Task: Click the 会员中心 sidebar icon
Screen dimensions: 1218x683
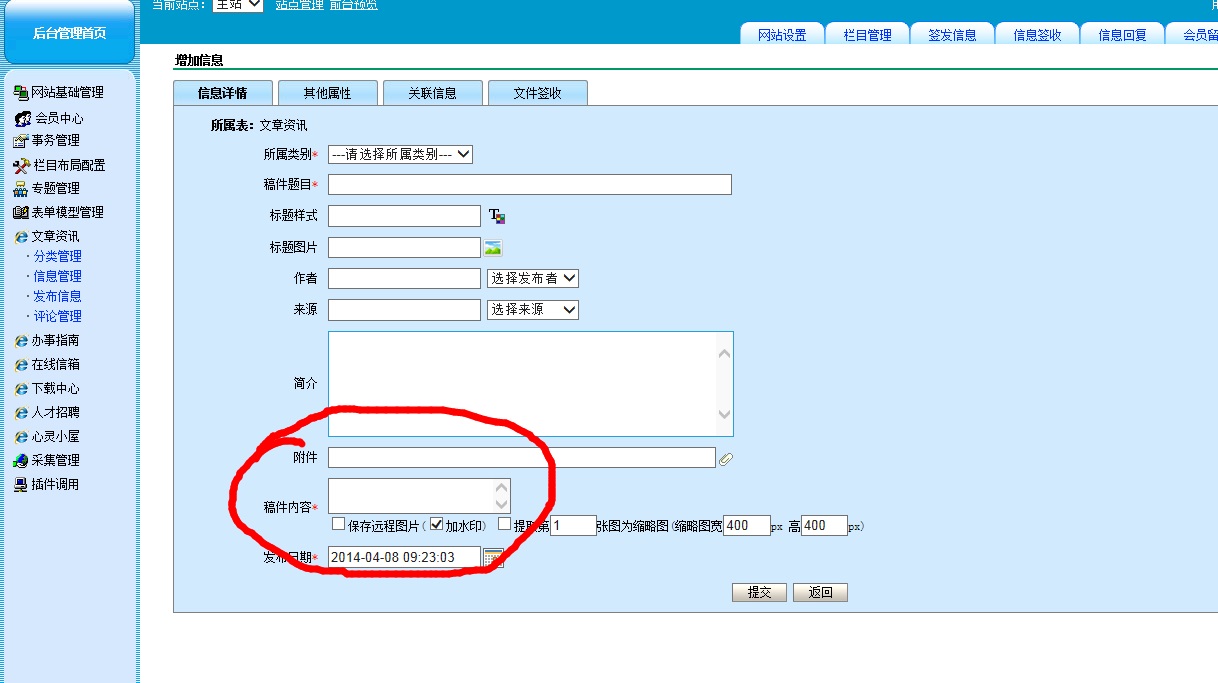Action: click(x=23, y=118)
